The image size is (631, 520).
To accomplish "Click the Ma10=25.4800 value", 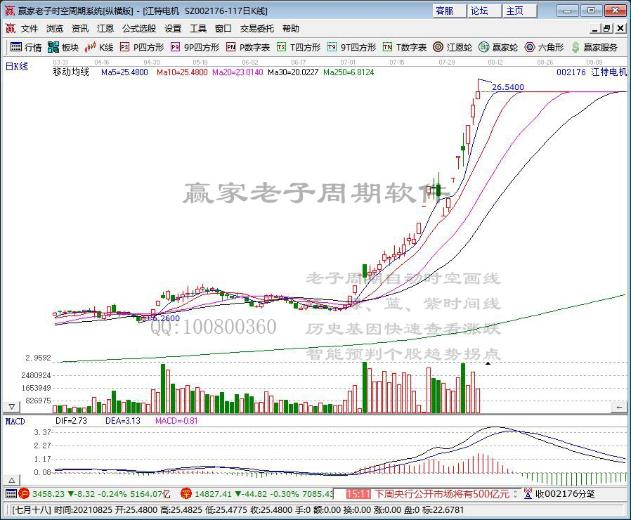I will pos(182,72).
